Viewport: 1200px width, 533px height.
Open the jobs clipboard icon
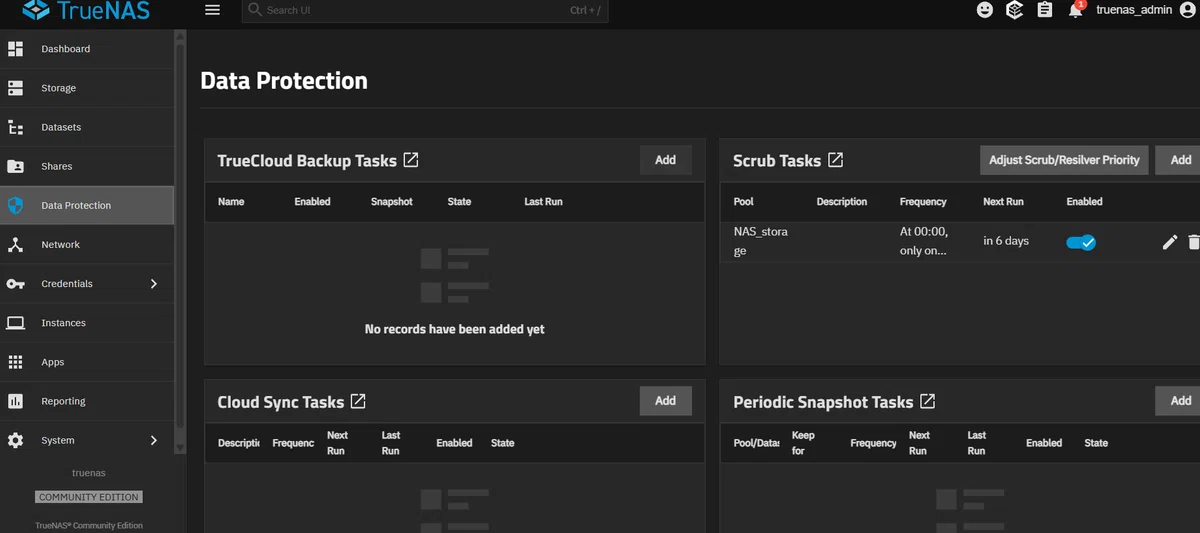click(1044, 10)
